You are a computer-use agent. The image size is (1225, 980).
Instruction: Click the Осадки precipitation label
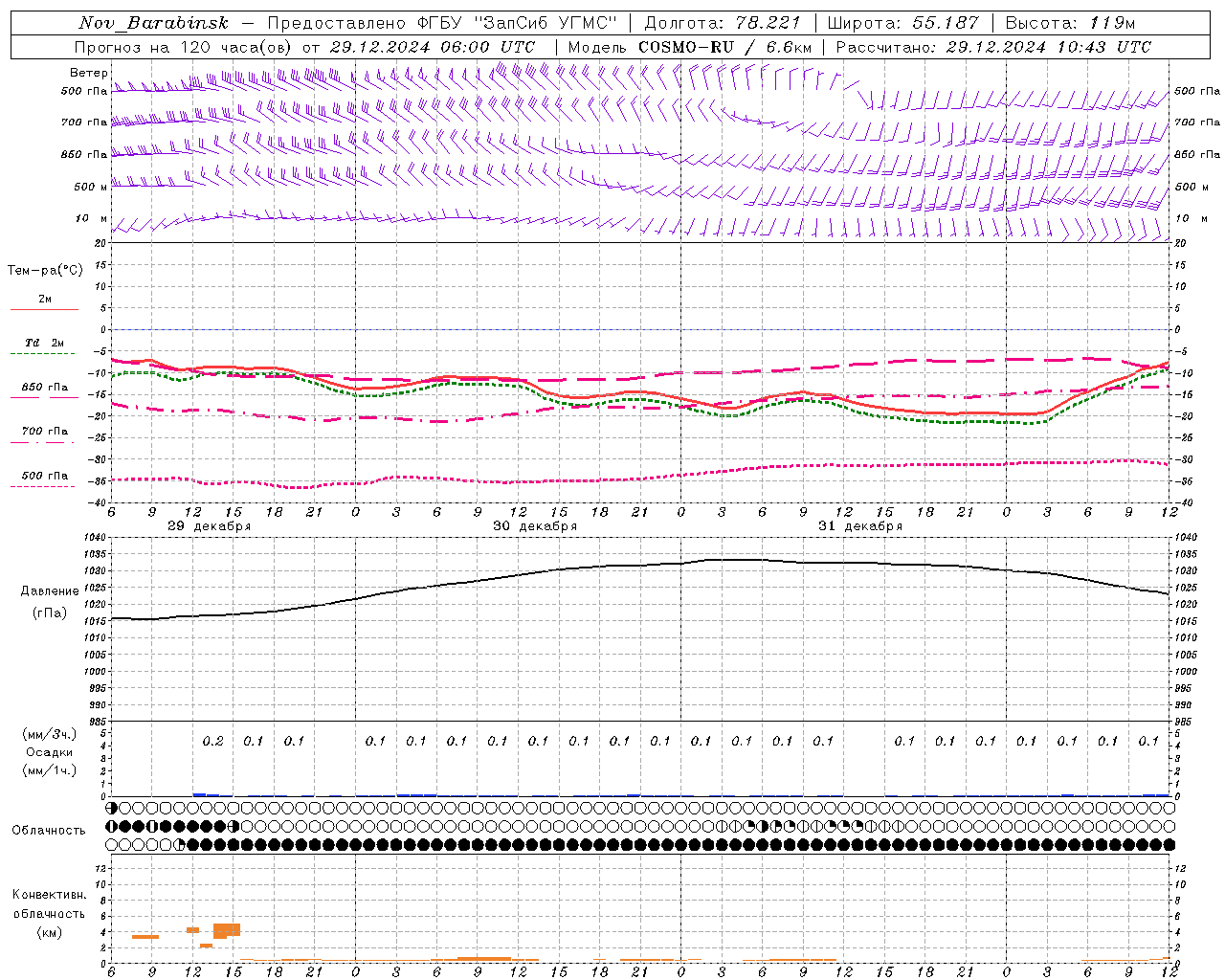[x=50, y=752]
